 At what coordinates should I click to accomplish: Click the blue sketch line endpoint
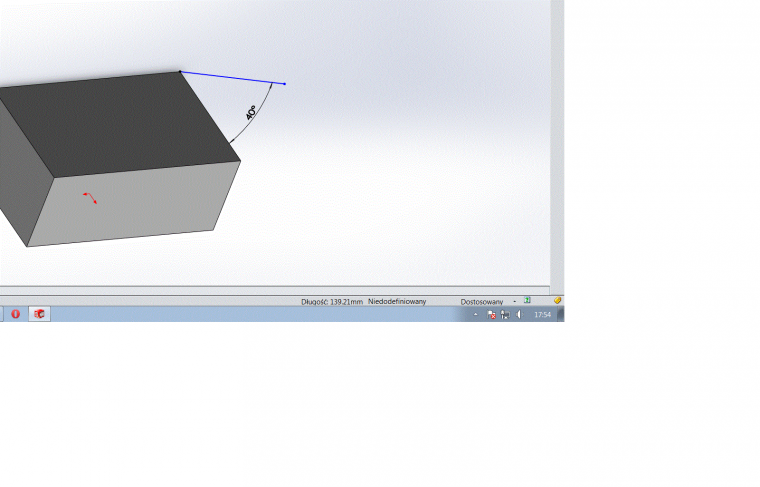point(285,84)
